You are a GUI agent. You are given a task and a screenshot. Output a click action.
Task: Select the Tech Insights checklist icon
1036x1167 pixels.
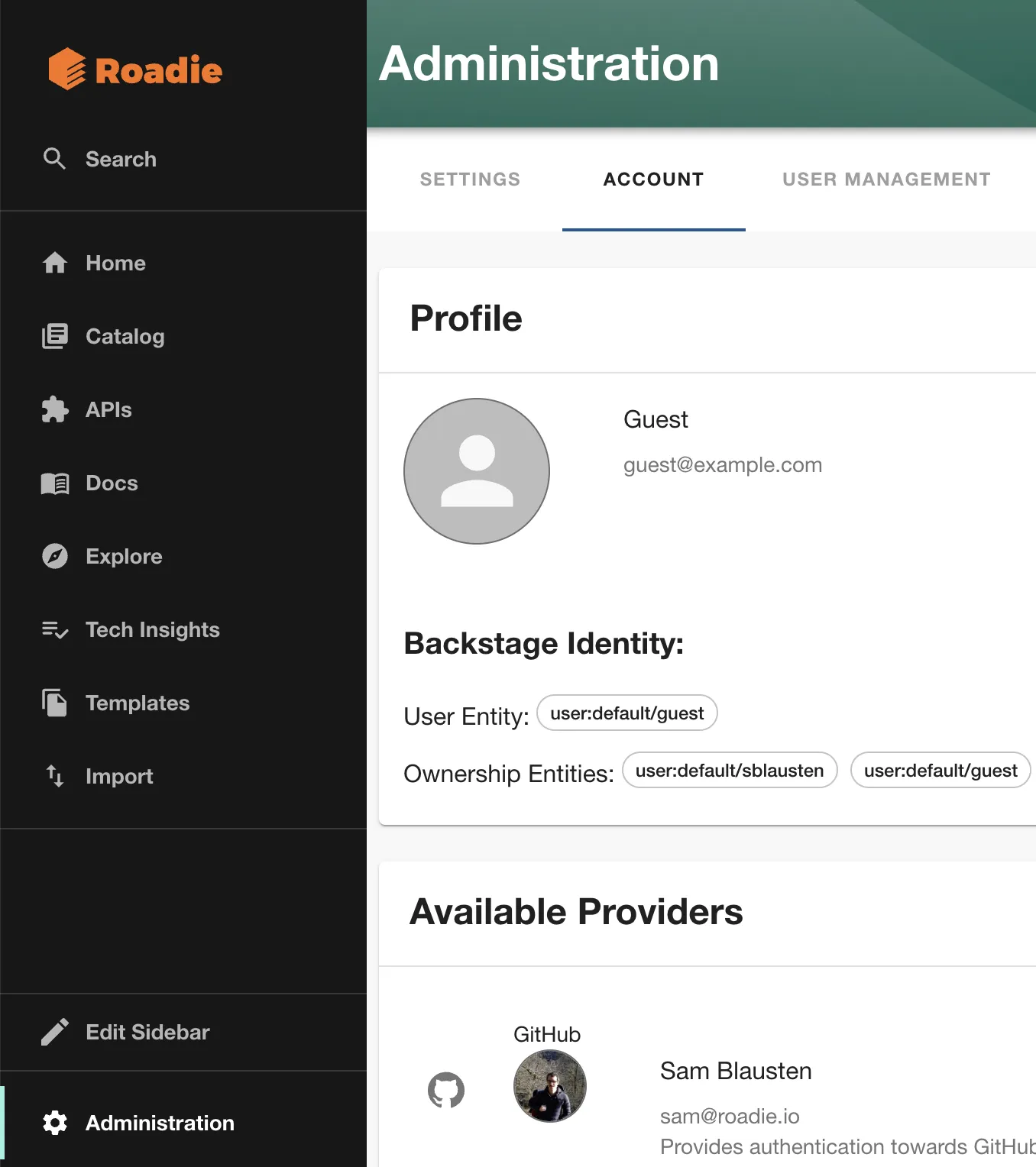pos(54,629)
